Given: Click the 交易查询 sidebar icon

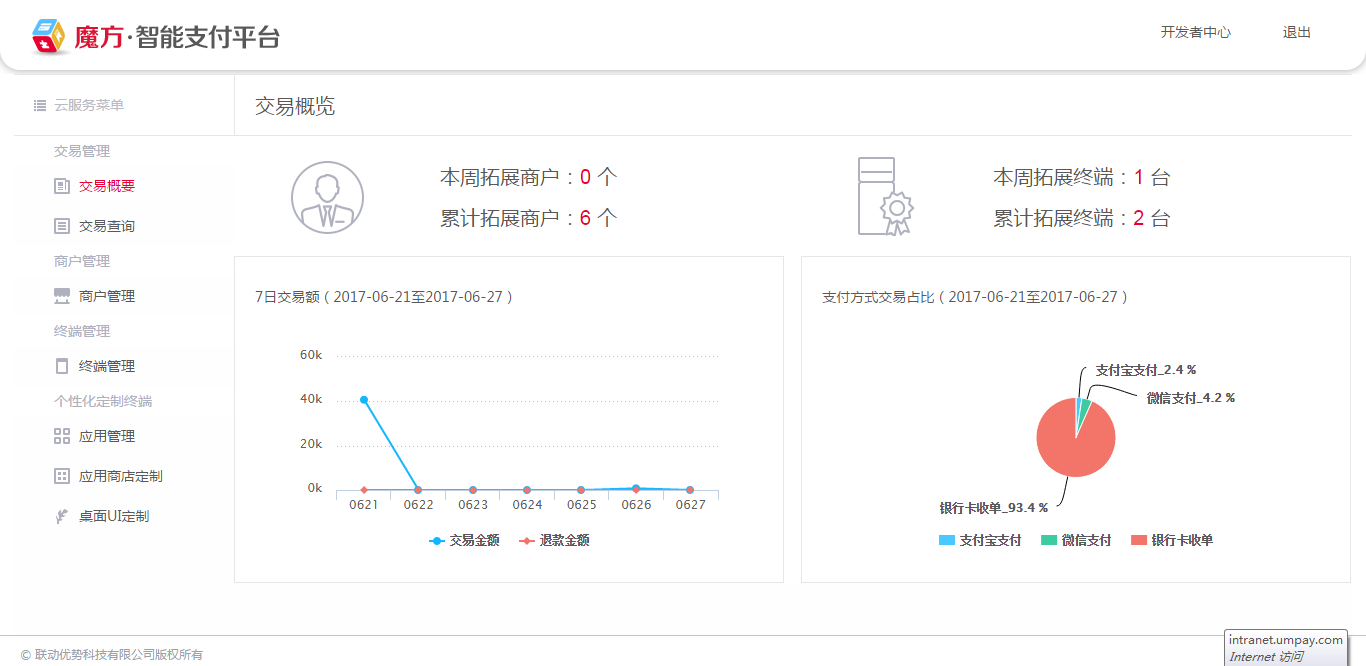Looking at the screenshot, I should point(62,226).
